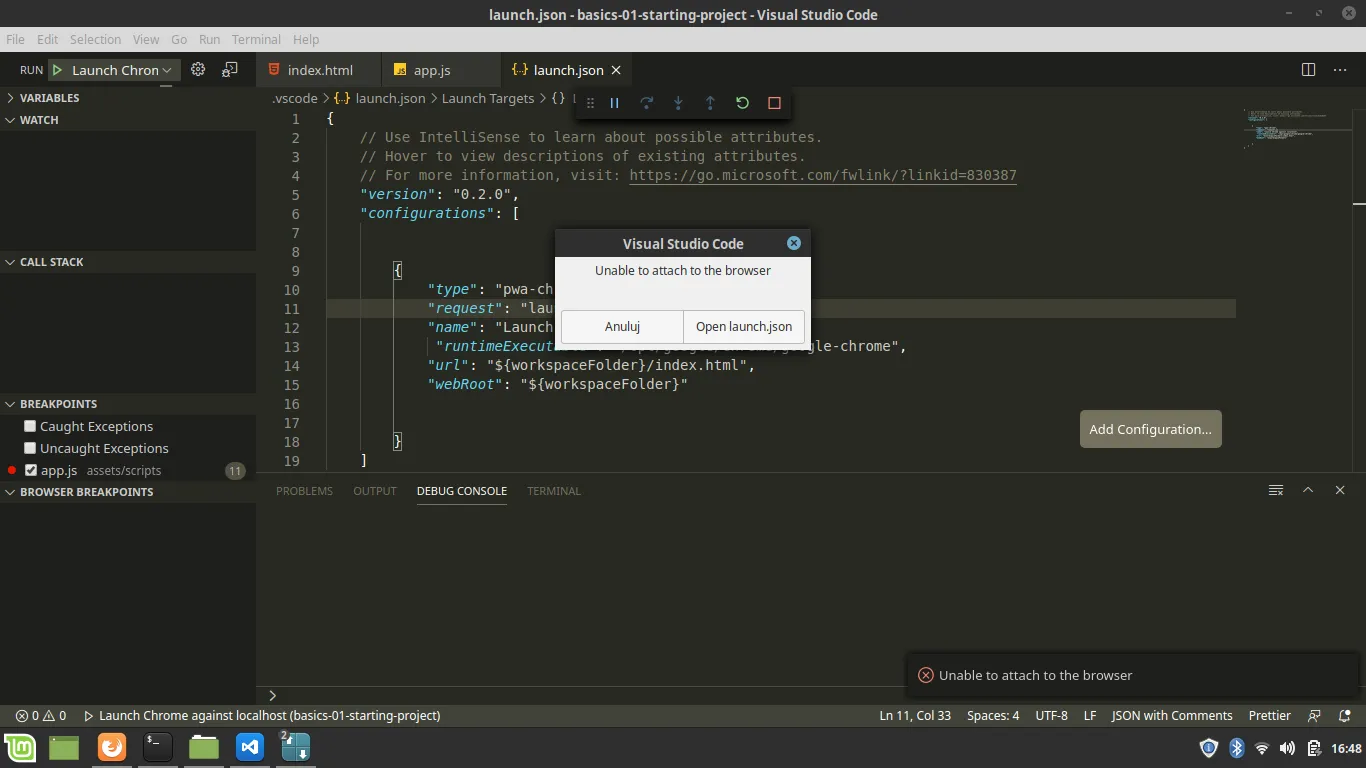
Task: Switch to the Terminal panel tab
Action: (x=554, y=491)
